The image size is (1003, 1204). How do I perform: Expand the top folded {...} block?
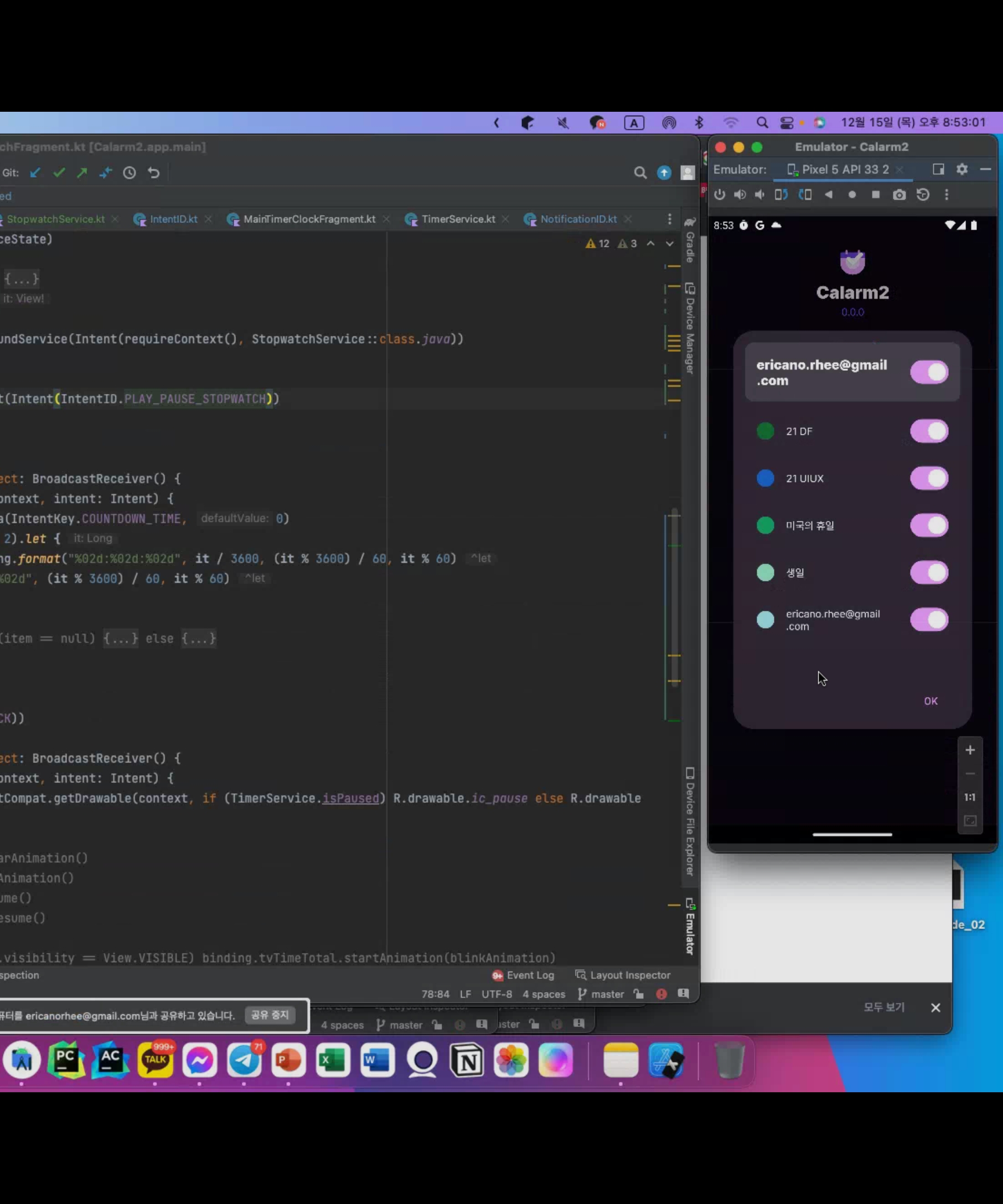point(22,279)
